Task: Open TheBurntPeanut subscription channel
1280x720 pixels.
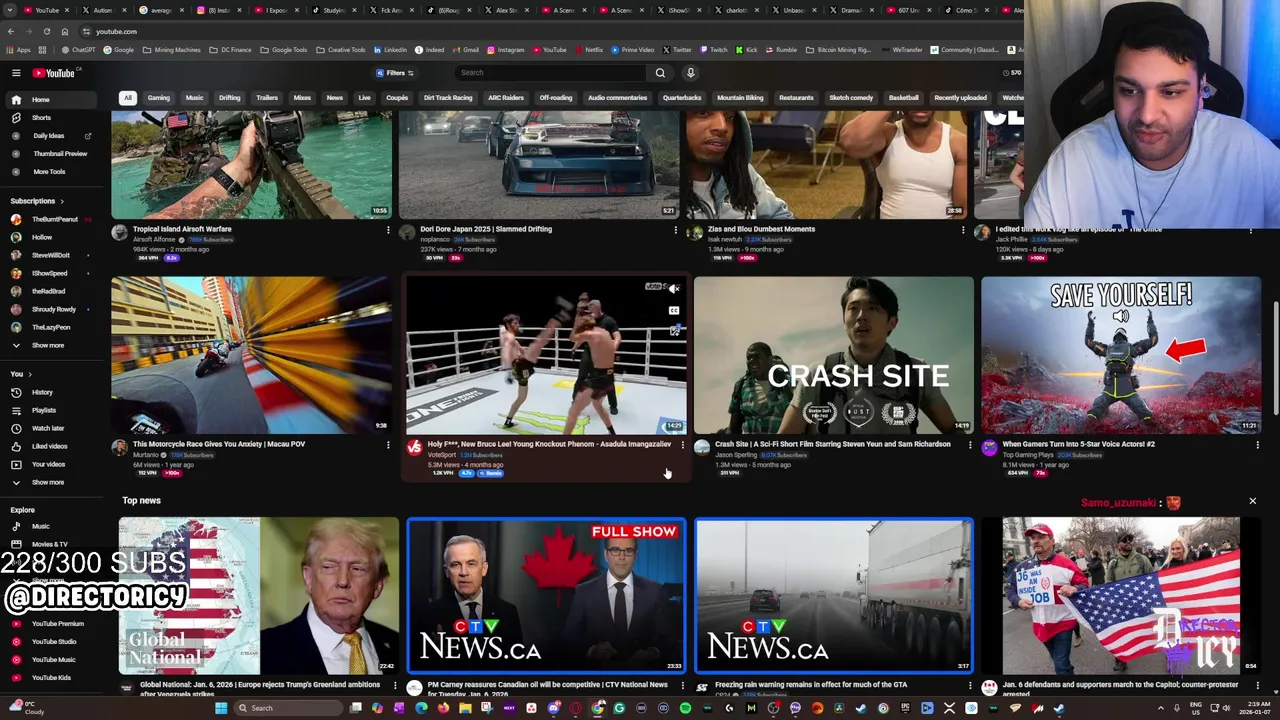Action: click(50, 219)
